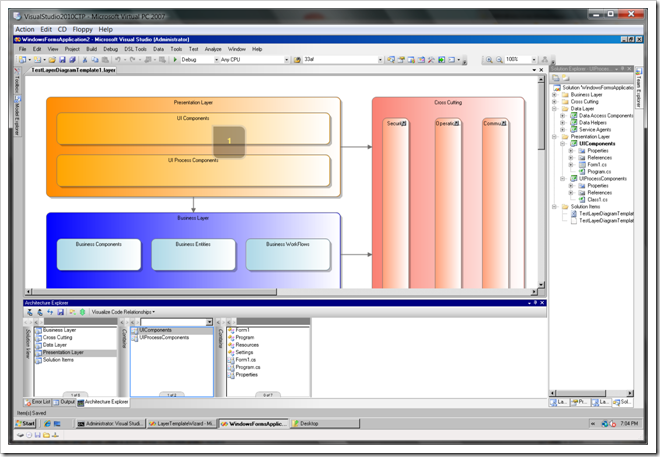This screenshot has width=660, height=457.
Task: Collapse the Data Layer tree node
Action: [554, 108]
